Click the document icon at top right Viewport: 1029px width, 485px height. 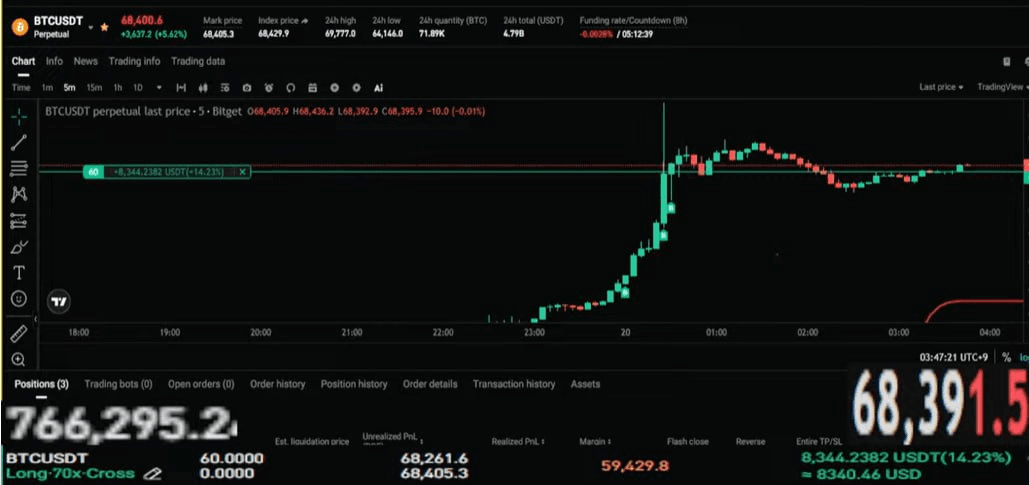(x=1007, y=62)
